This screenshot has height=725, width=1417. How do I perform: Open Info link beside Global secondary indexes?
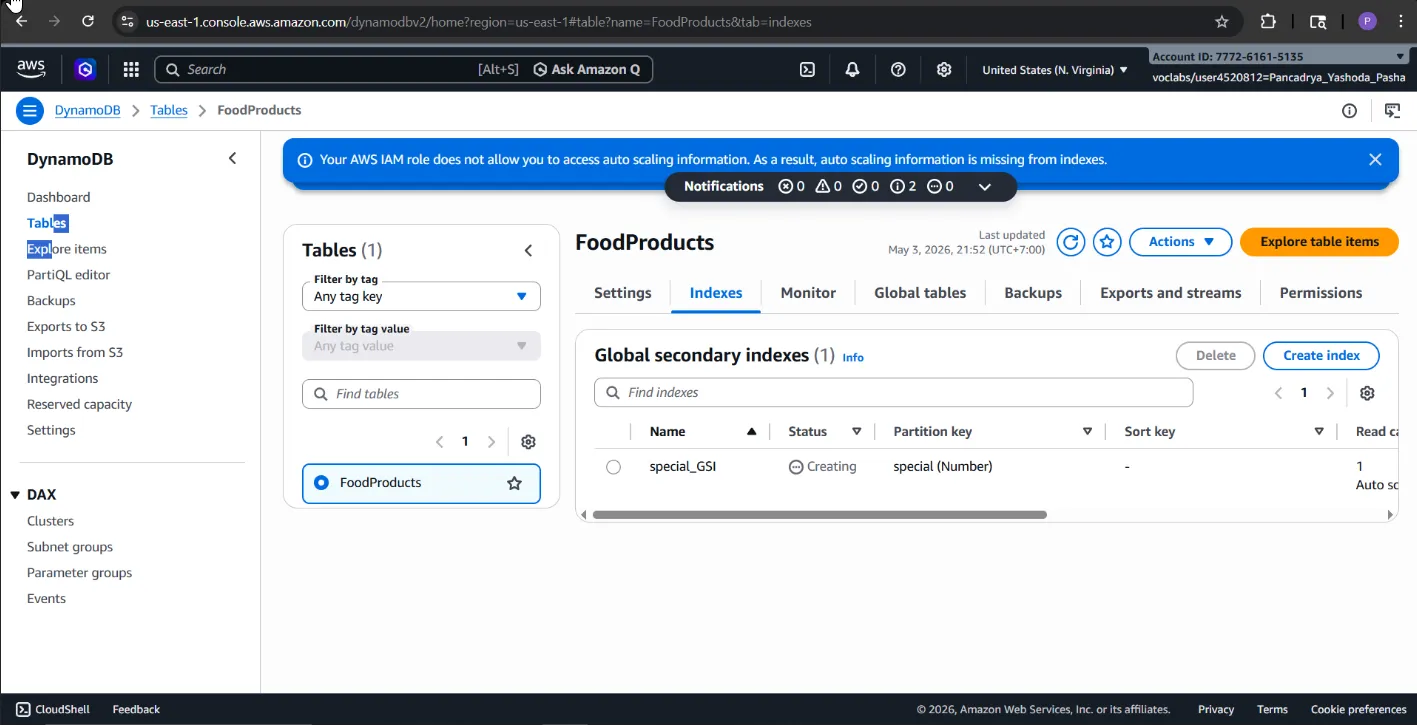pos(853,357)
